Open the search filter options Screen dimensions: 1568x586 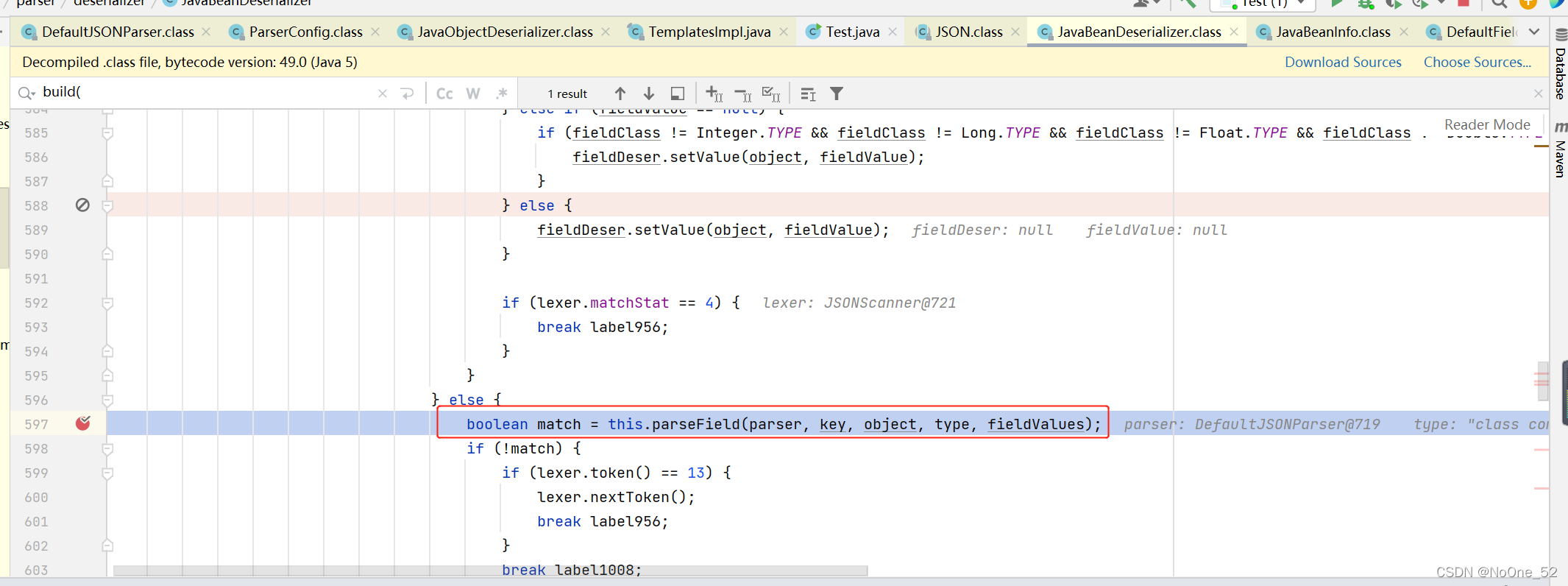837,93
